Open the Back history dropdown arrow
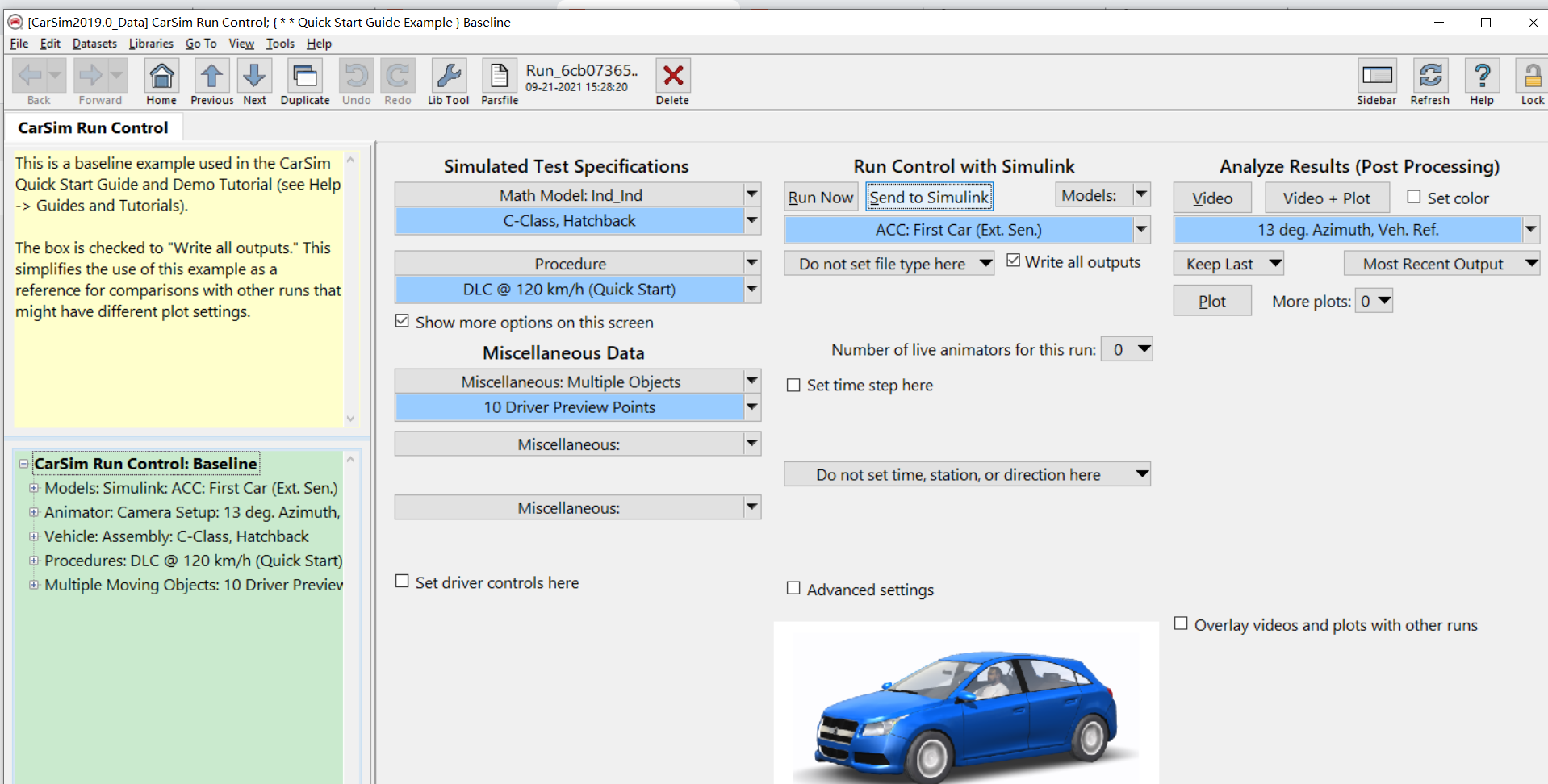The height and width of the screenshot is (784, 1548). point(55,77)
